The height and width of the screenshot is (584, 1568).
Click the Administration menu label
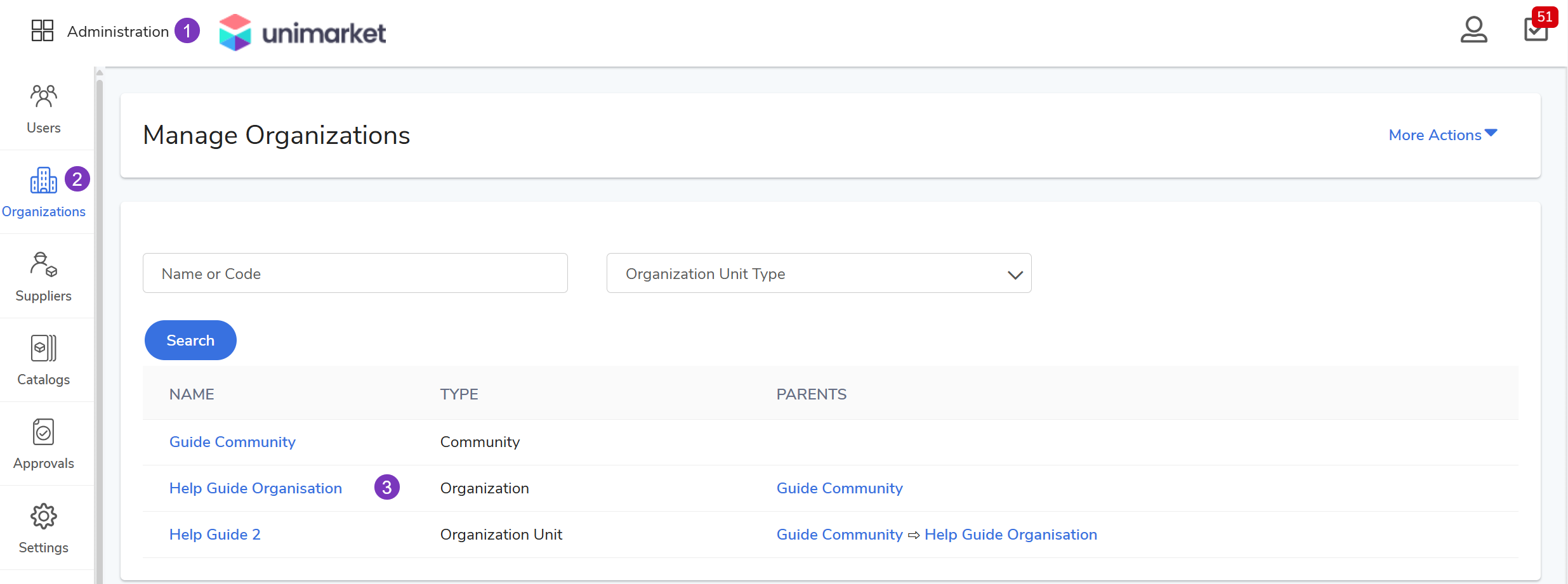[118, 32]
